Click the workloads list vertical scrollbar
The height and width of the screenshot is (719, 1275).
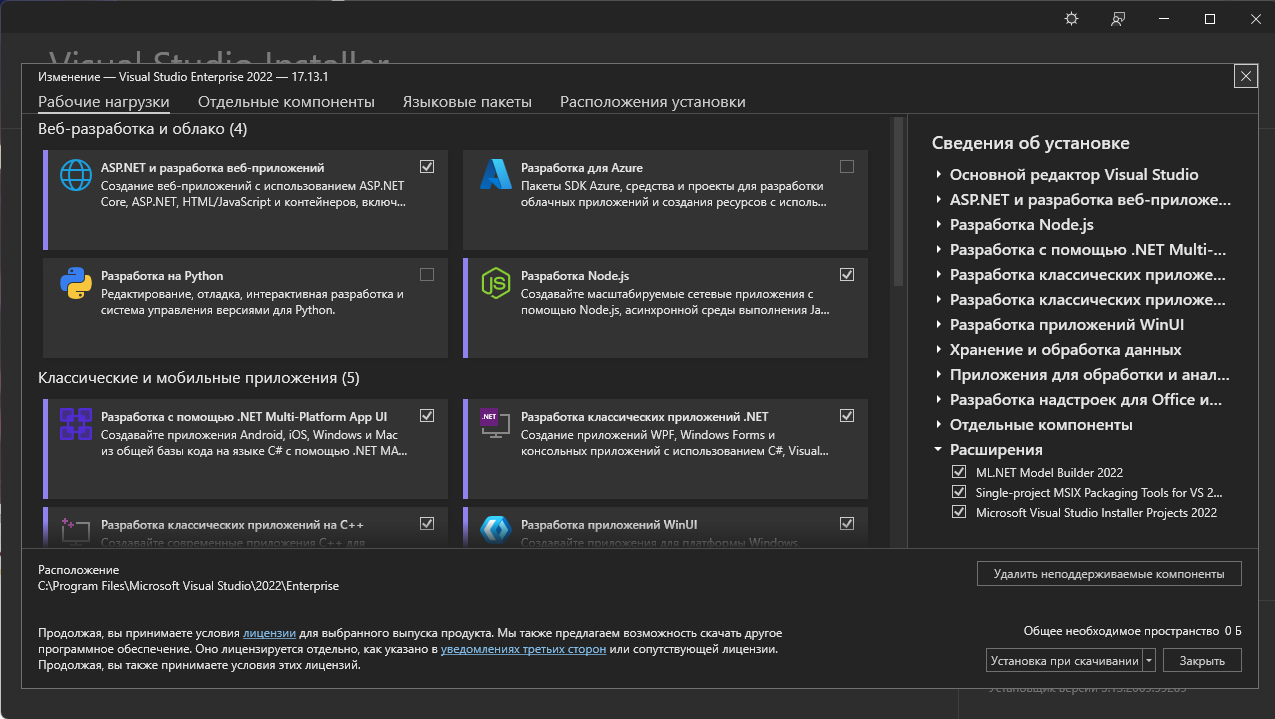897,200
